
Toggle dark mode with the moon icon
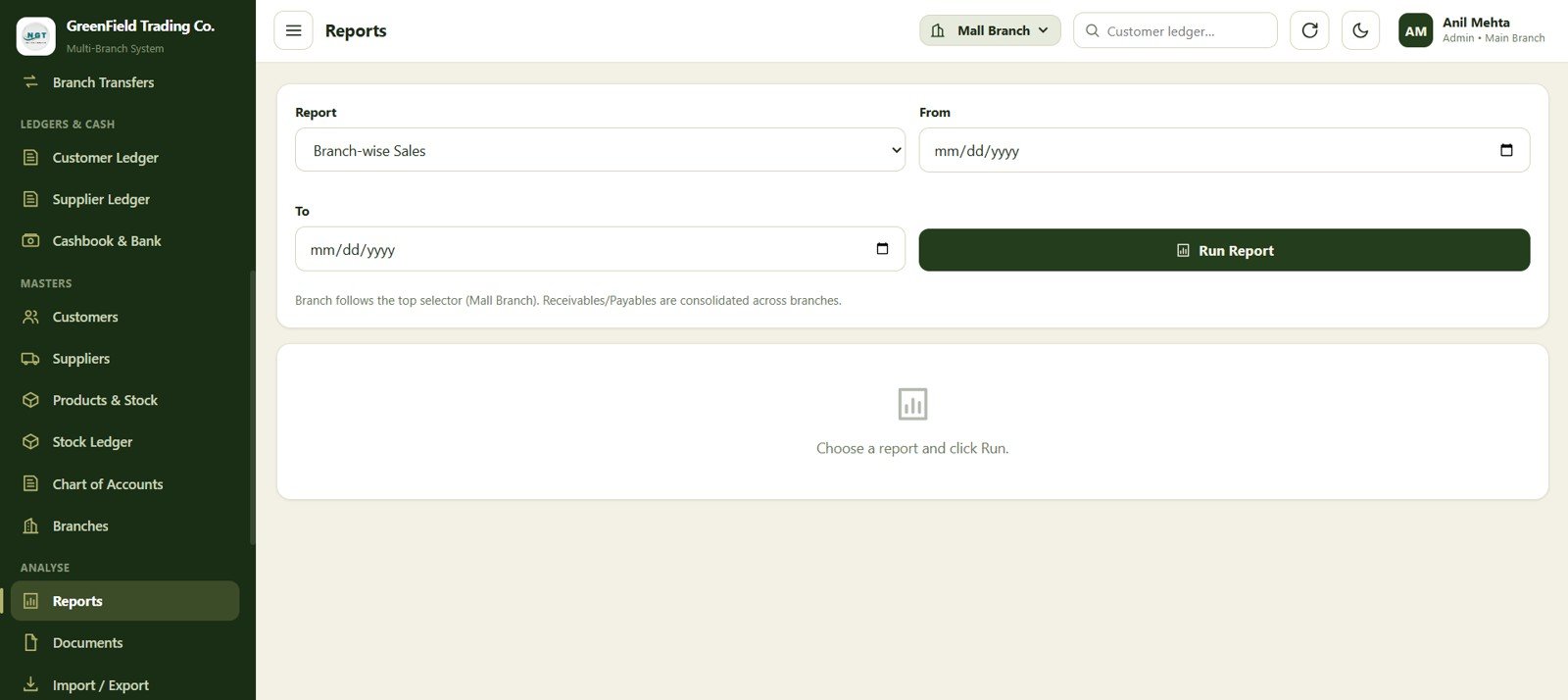point(1360,30)
